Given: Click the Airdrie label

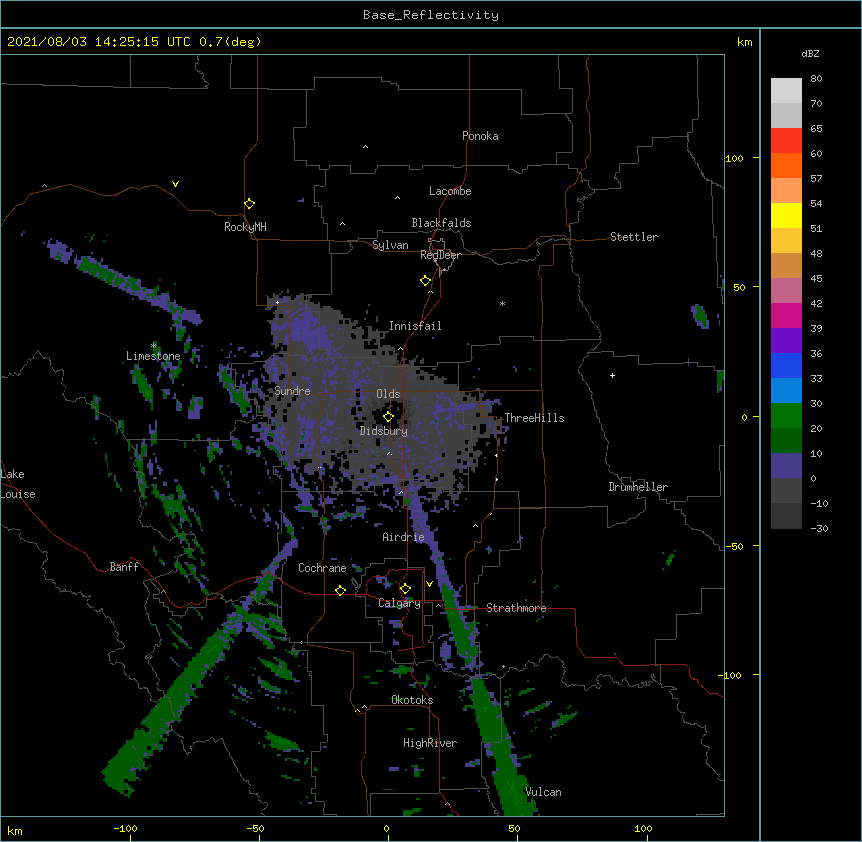Looking at the screenshot, I should click(x=404, y=537).
